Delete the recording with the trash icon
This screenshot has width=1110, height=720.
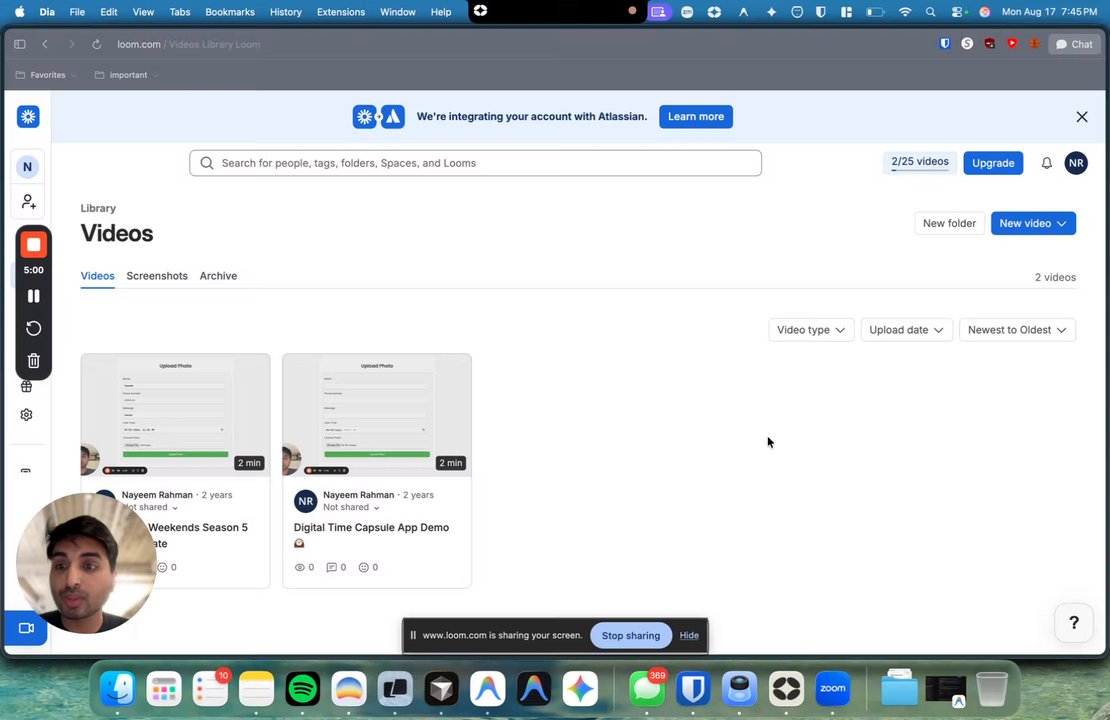point(33,361)
